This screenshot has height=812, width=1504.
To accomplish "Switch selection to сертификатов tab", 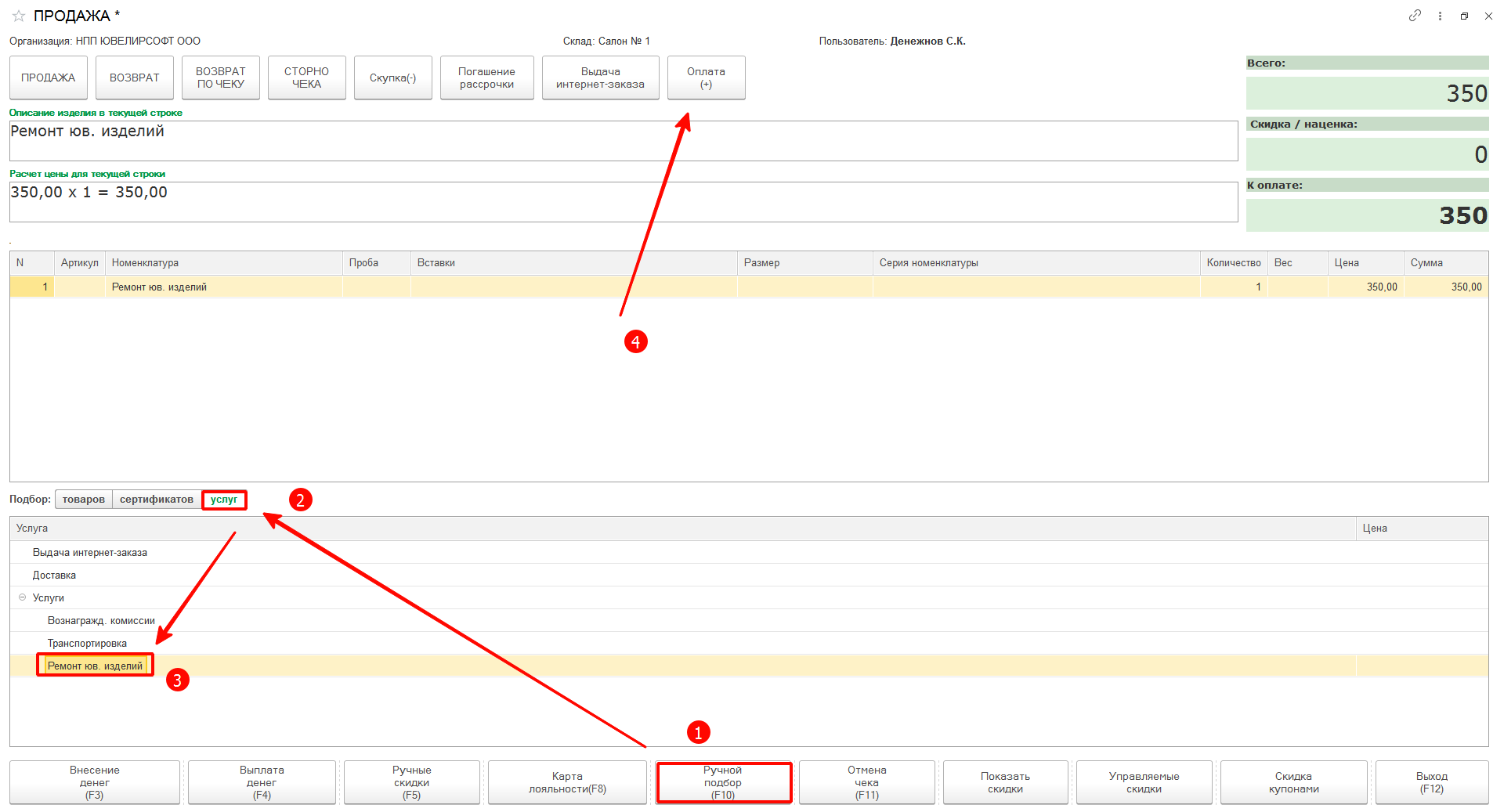I will tap(157, 500).
